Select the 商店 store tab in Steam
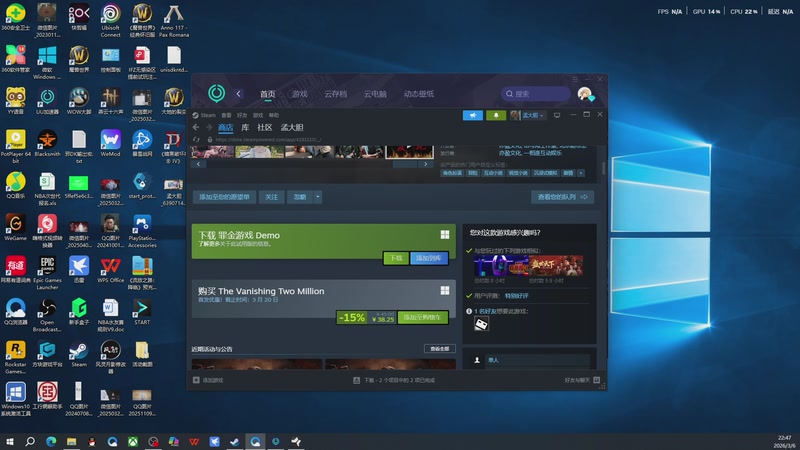800x450 pixels. [x=226, y=128]
